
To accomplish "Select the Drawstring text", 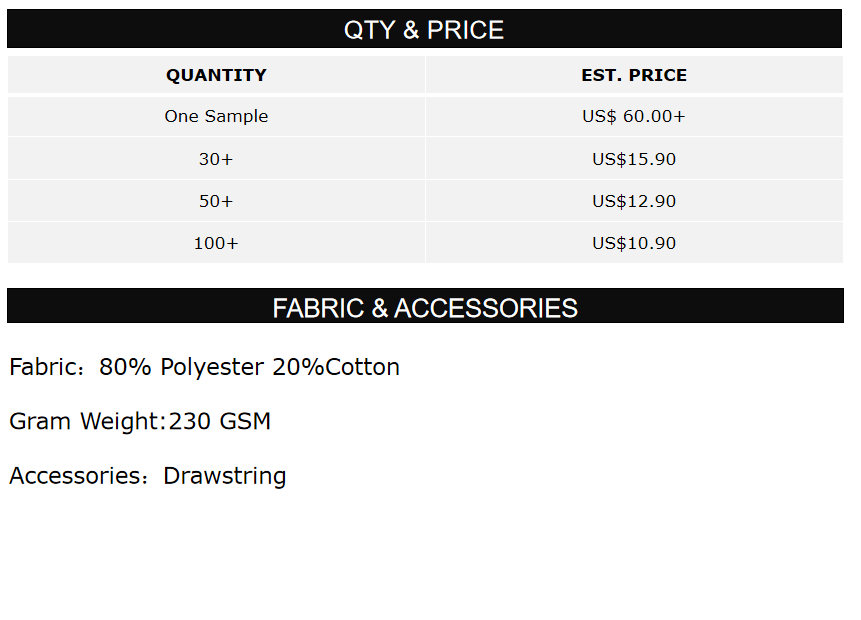I will 225,475.
